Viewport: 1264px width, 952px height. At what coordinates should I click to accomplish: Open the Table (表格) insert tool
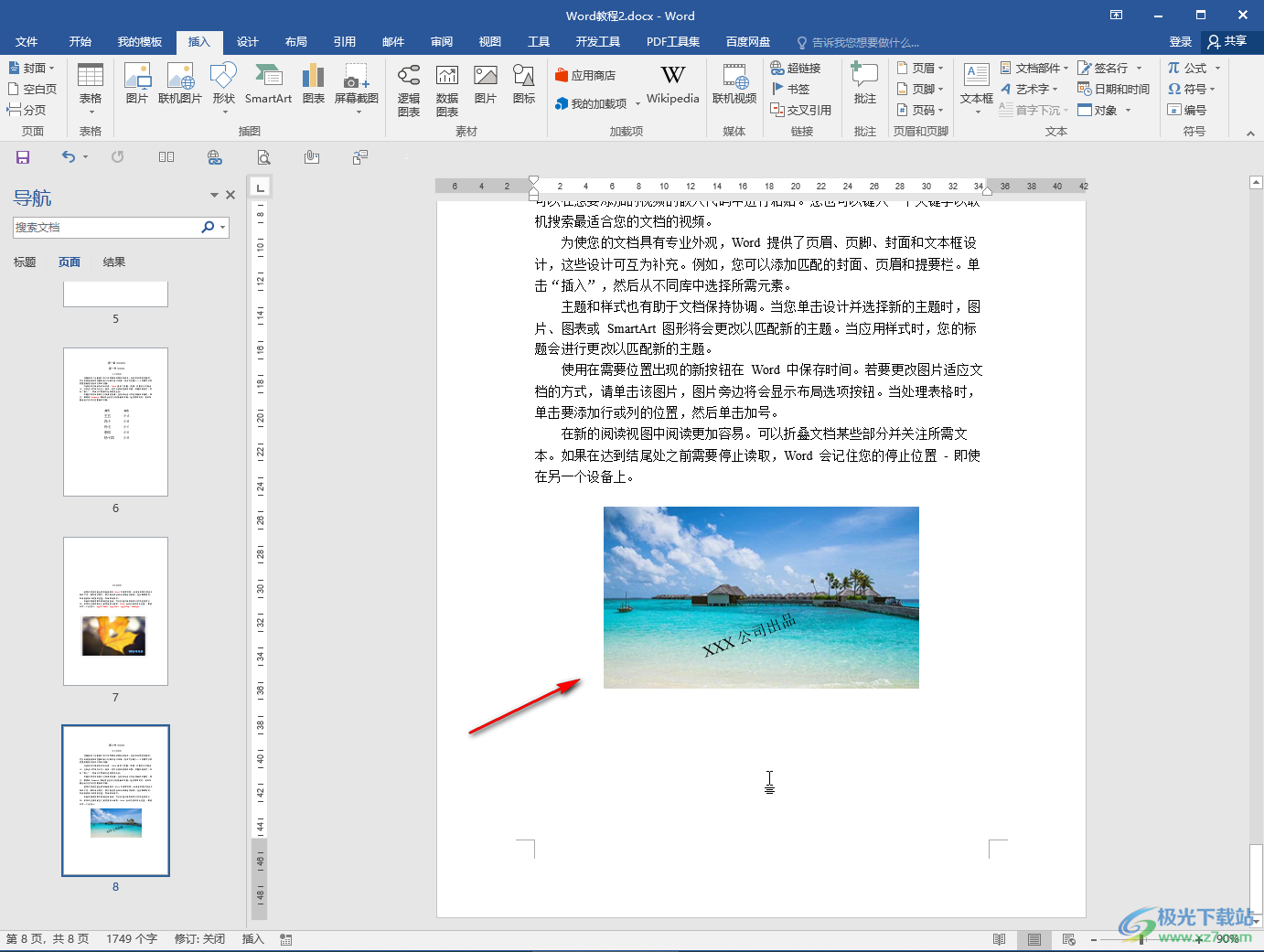(x=91, y=89)
